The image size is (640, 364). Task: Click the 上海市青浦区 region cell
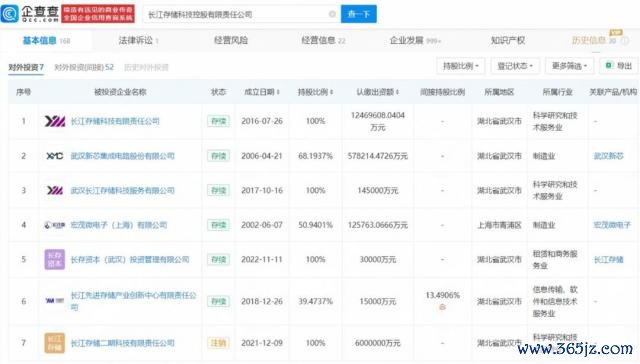click(x=499, y=225)
